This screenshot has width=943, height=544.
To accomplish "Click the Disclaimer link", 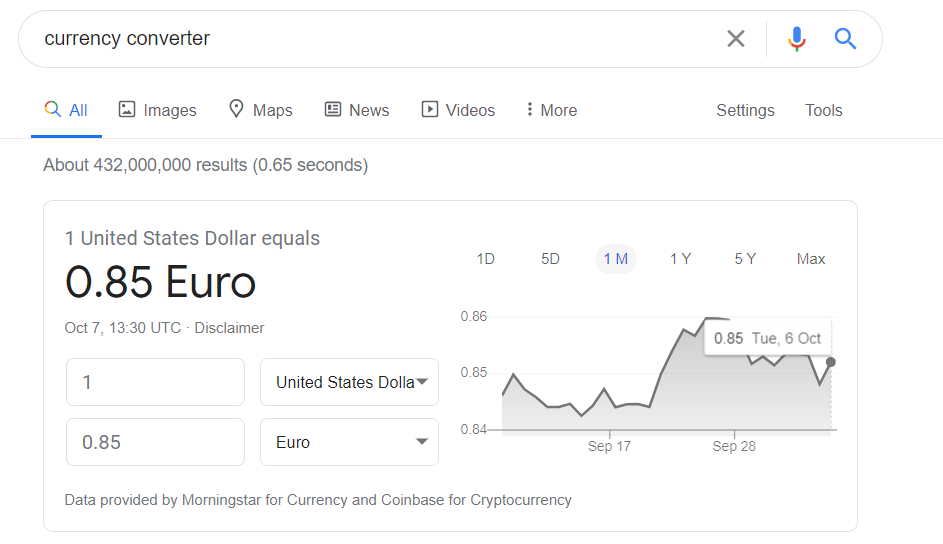I will (x=229, y=328).
